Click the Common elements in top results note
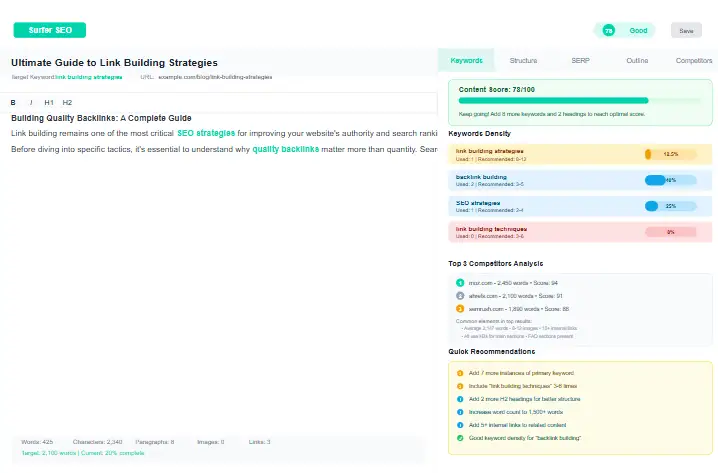718x473 pixels. click(x=494, y=321)
